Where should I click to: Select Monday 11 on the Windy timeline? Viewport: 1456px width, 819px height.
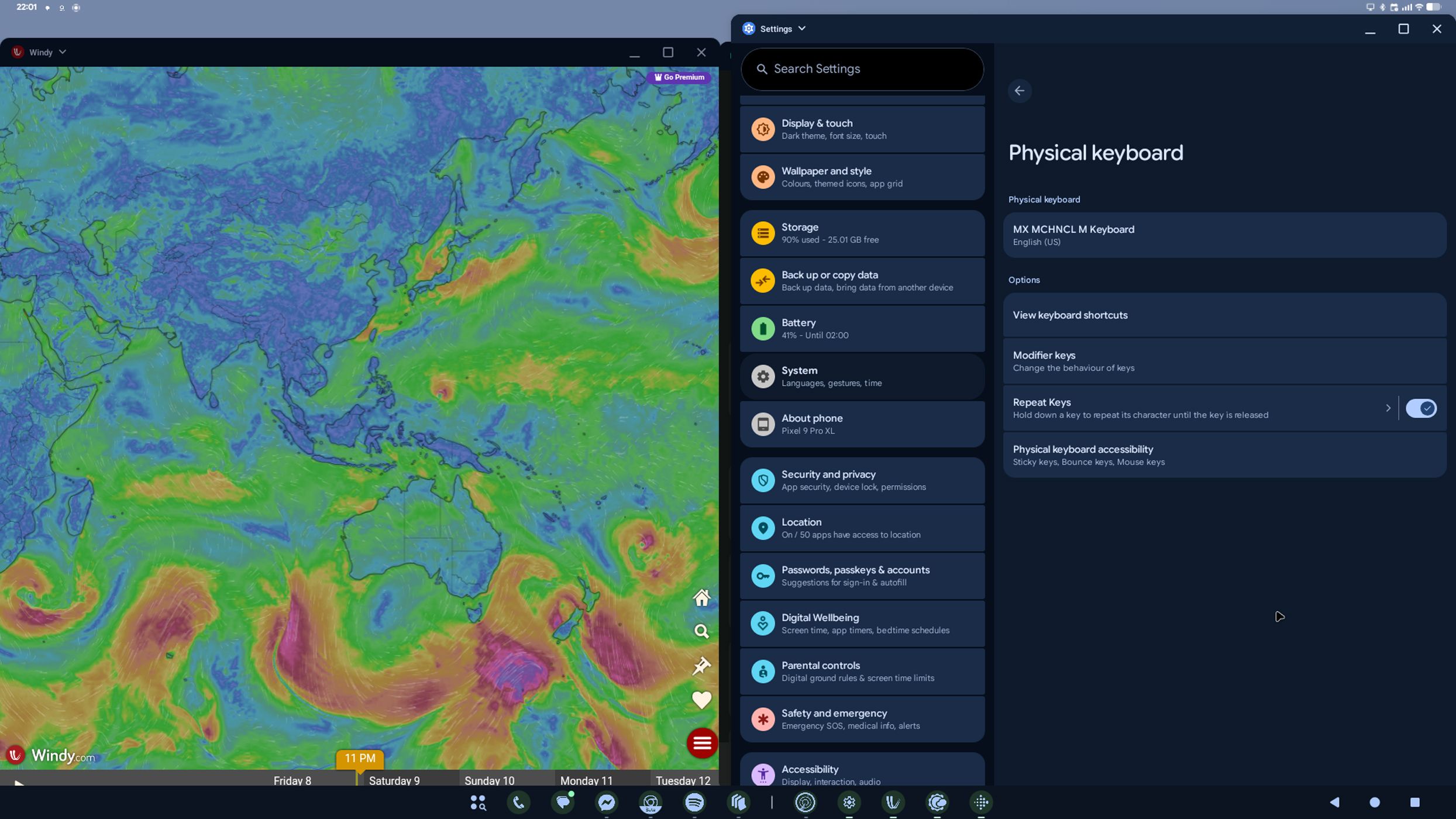pyautogui.click(x=586, y=780)
